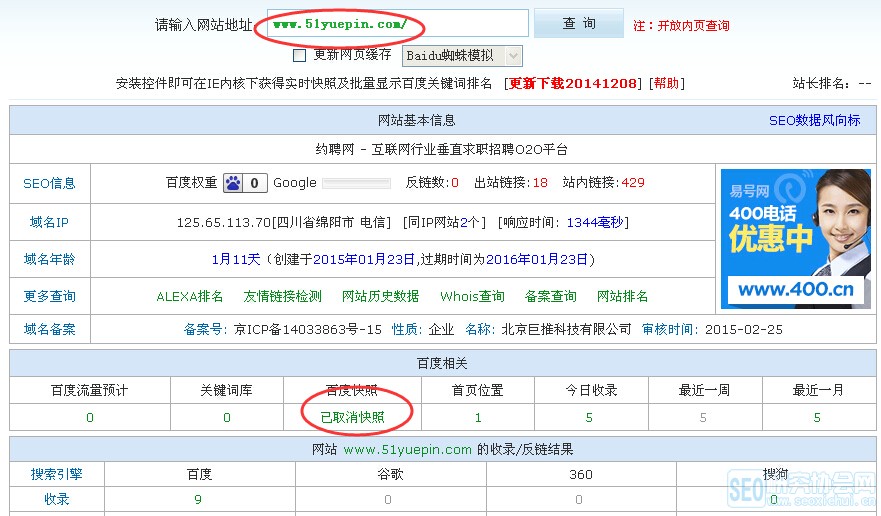Click the 京ICP备14033863号-15 record number
This screenshot has width=881, height=516.
point(308,329)
